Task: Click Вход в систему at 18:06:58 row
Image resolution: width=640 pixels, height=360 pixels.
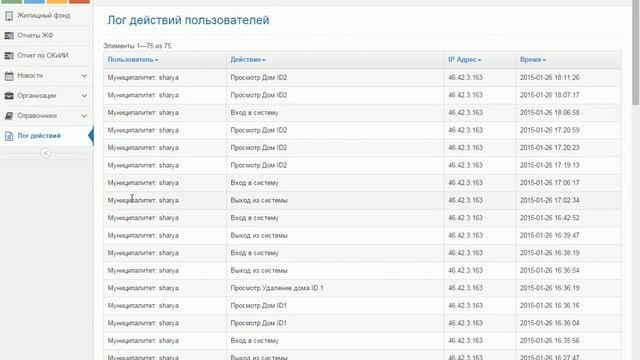Action: point(254,113)
